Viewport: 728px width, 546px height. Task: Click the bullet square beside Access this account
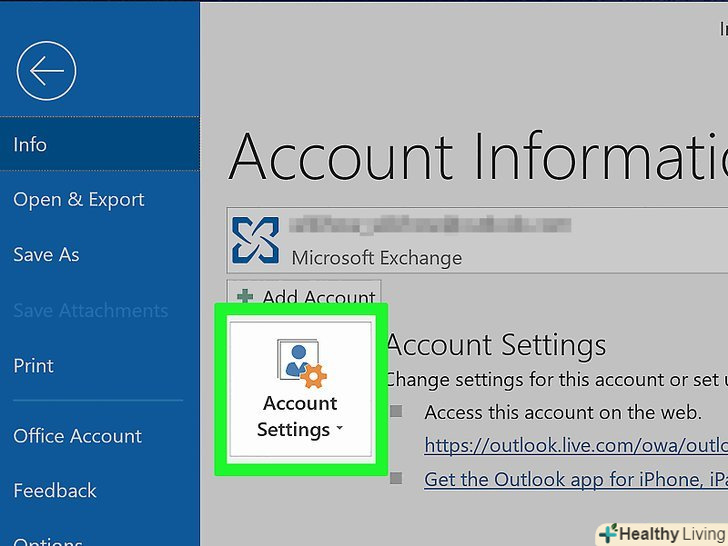pos(396,412)
